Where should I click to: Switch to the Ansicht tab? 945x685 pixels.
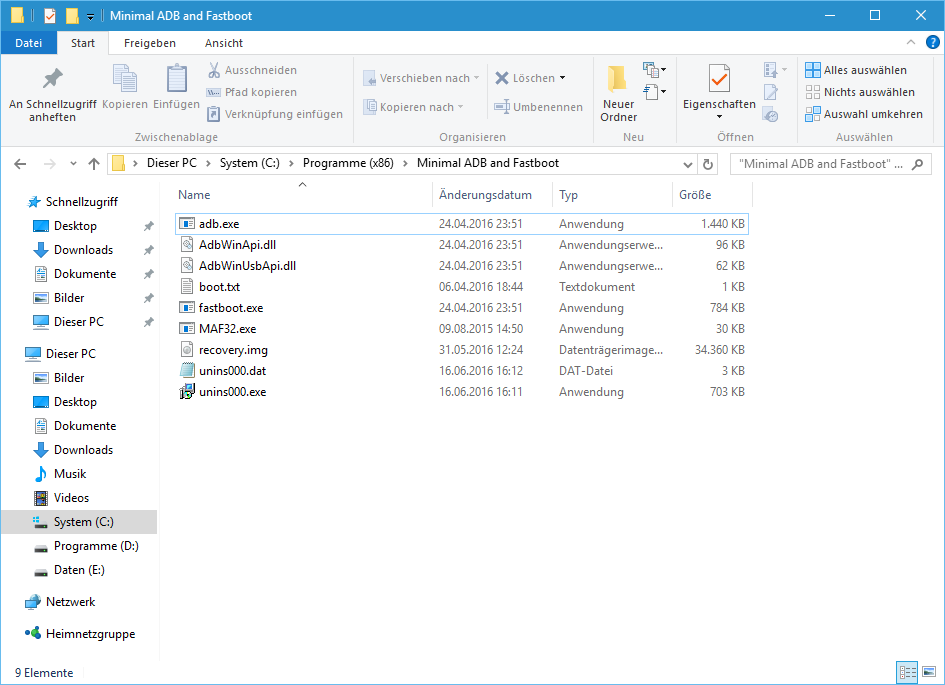(224, 43)
